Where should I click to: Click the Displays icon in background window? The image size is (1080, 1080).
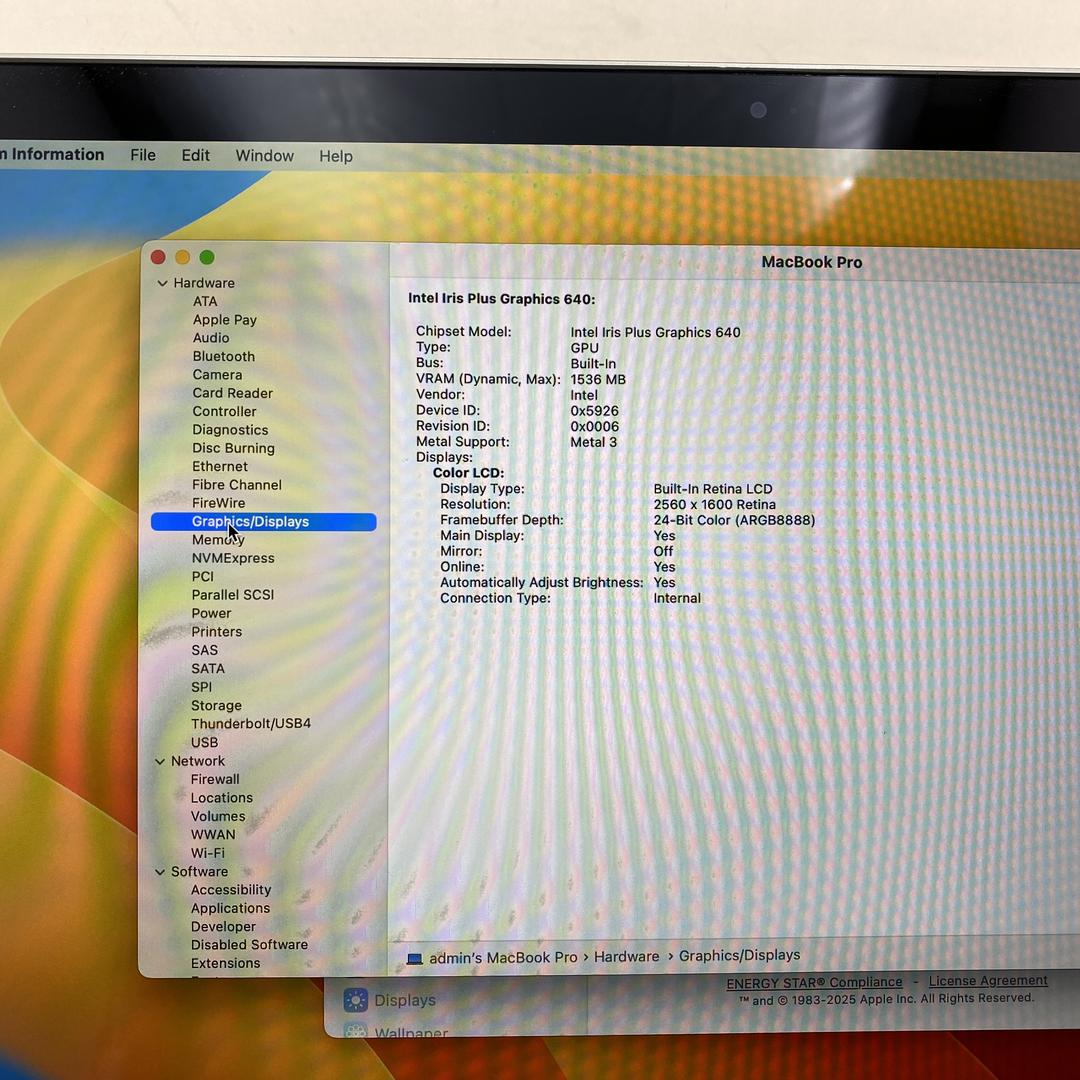(355, 1000)
